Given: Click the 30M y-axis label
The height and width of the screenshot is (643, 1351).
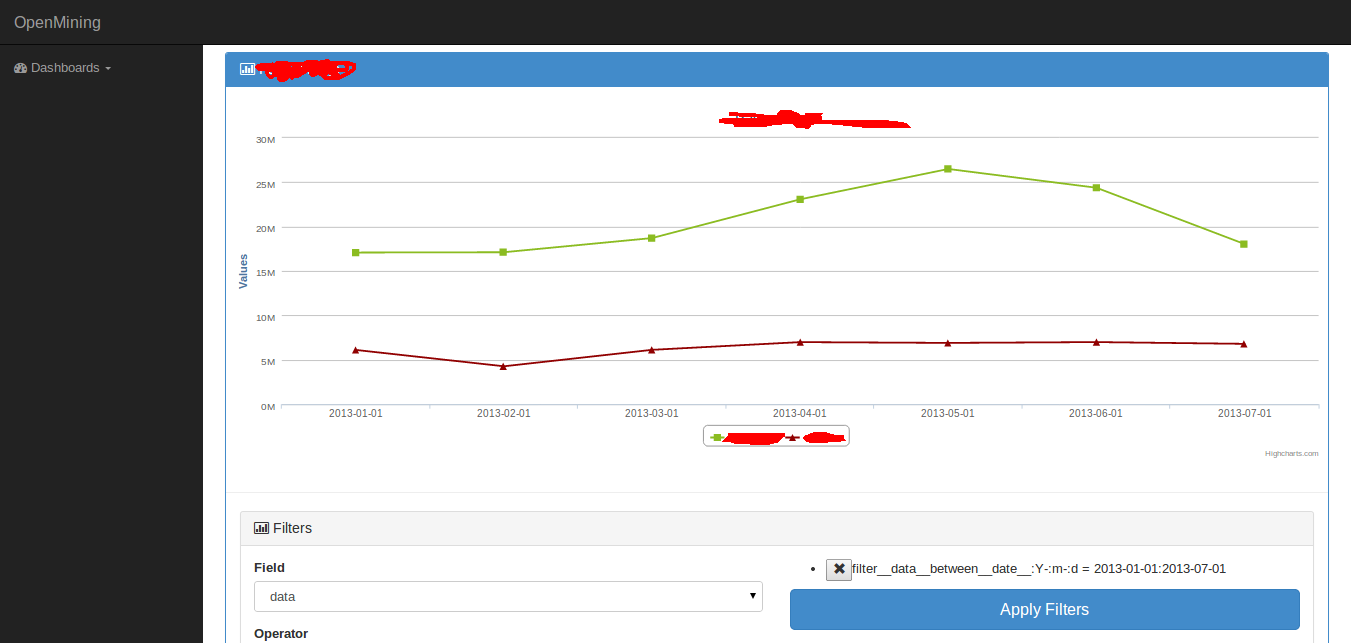Looking at the screenshot, I should click(265, 140).
